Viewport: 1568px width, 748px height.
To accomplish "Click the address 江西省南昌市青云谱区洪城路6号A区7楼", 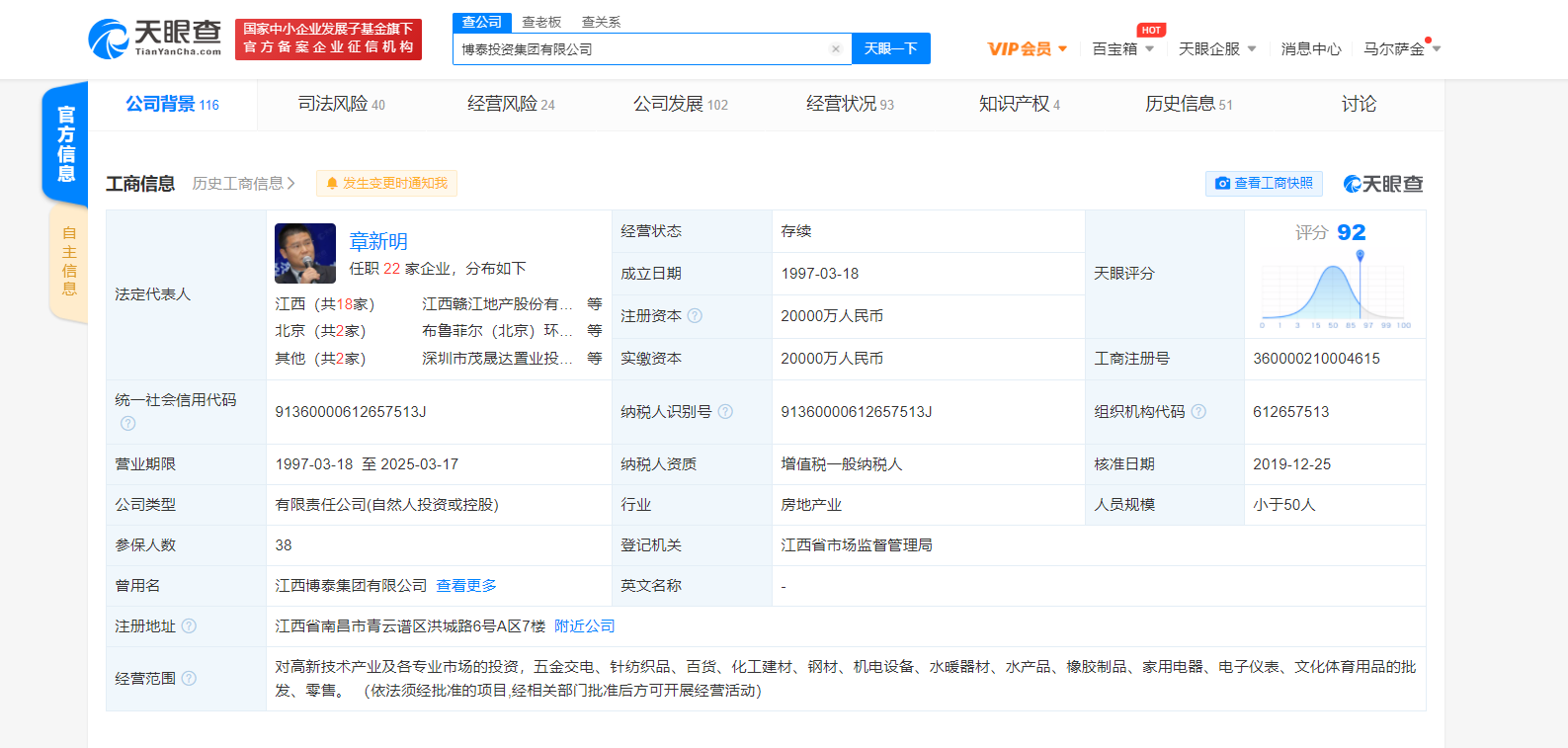I will coord(410,626).
